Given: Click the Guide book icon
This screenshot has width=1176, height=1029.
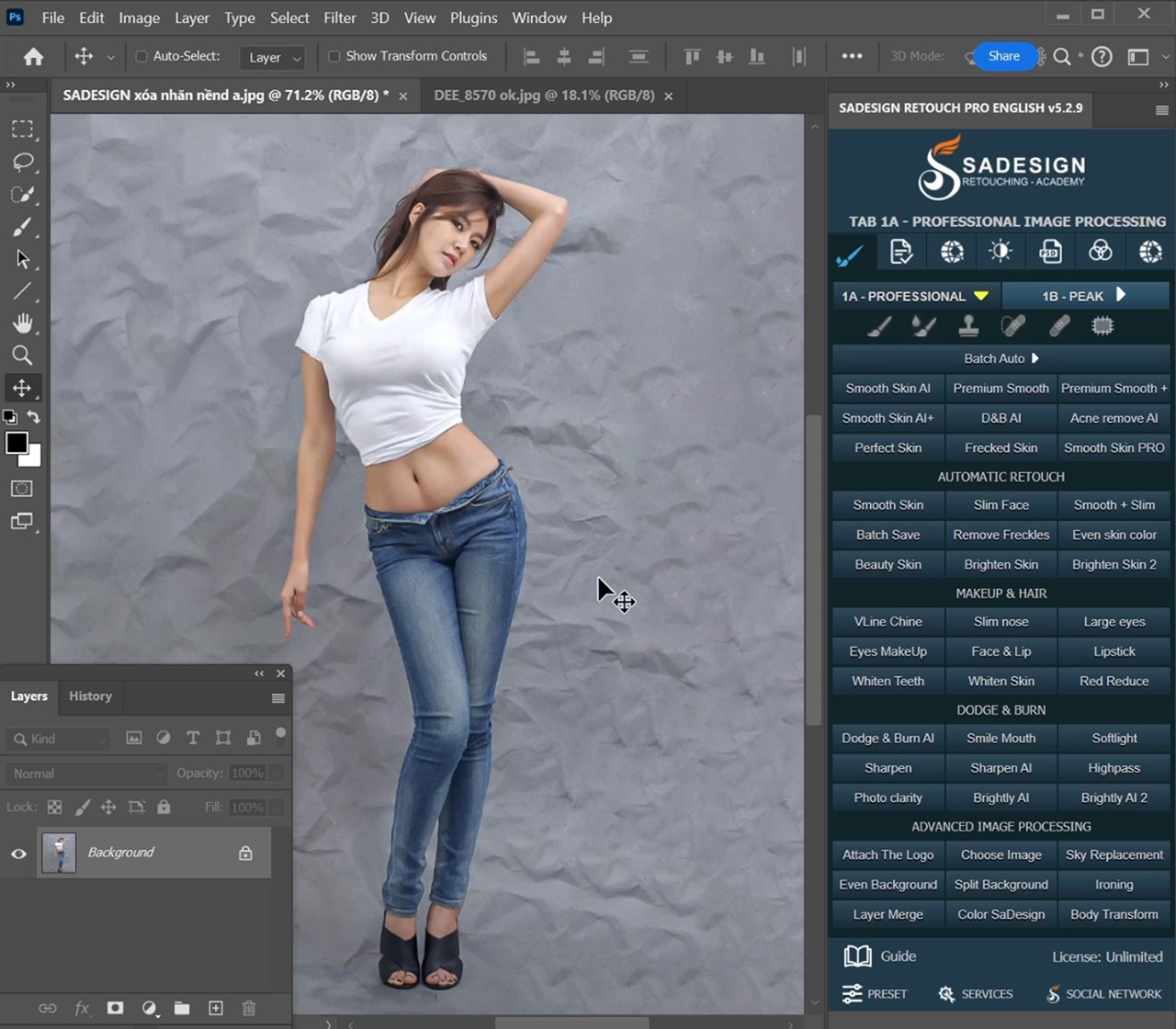Looking at the screenshot, I should [857, 956].
